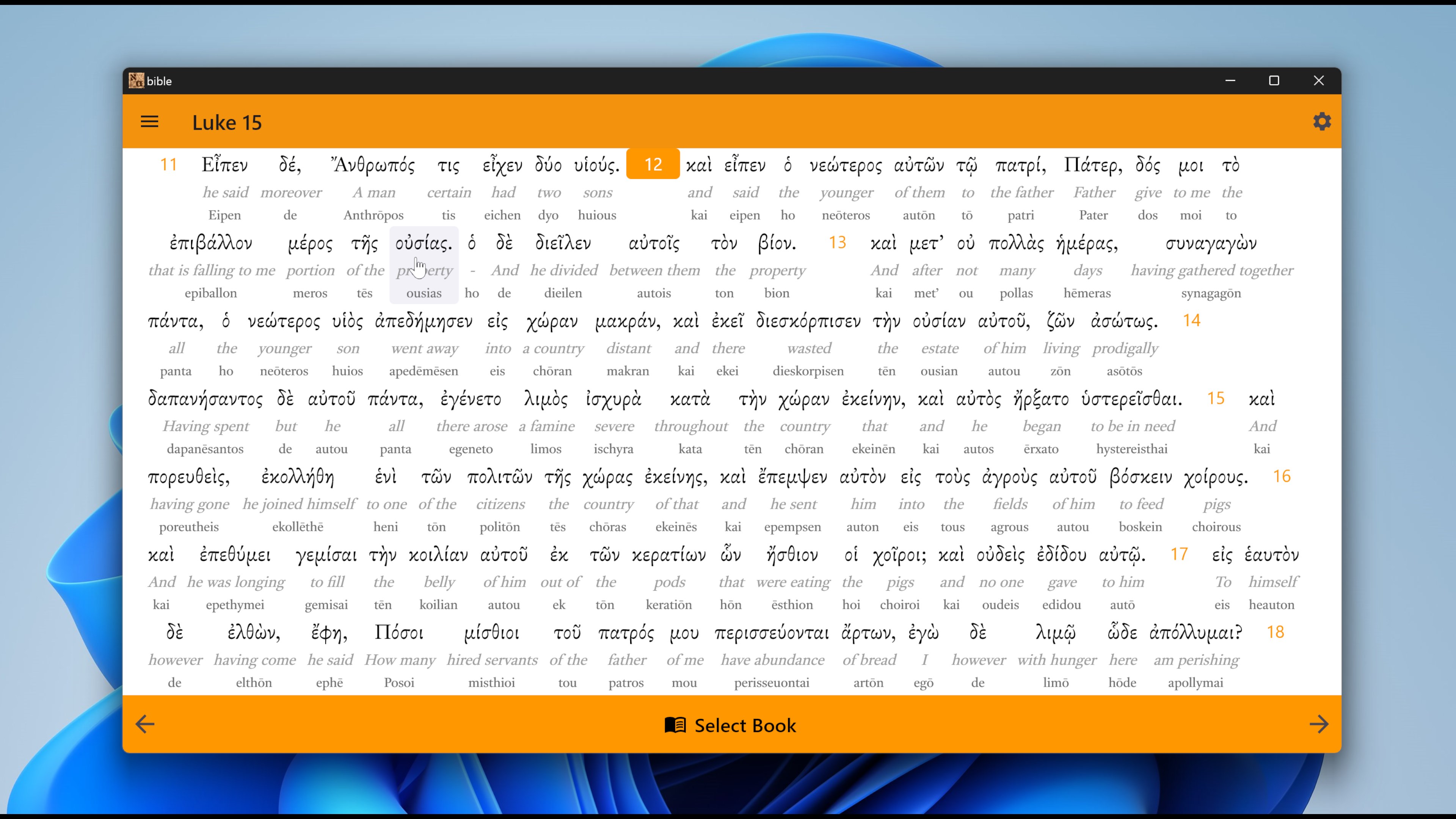
Task: Click the Luke 15 chapter title
Action: 226,122
